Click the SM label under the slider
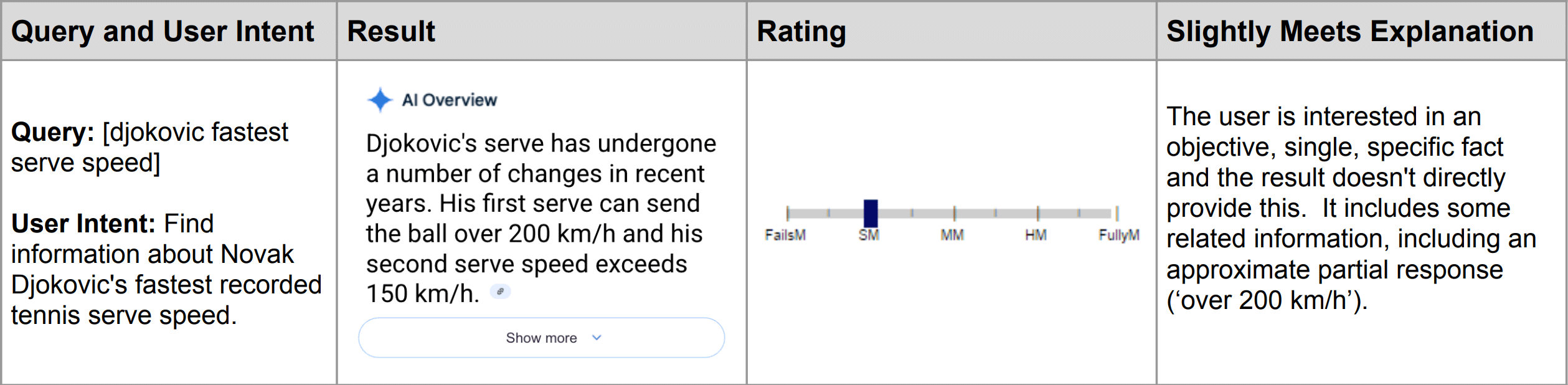 [x=869, y=235]
